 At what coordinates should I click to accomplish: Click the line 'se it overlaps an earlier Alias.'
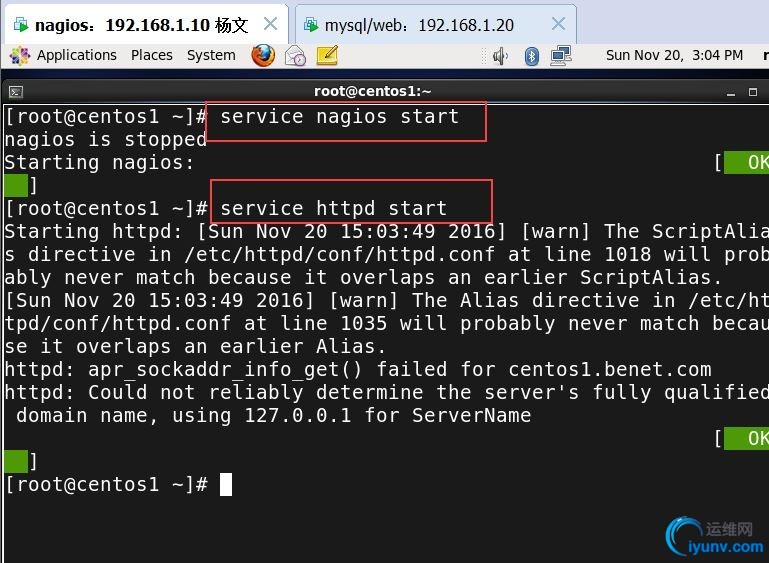point(195,347)
